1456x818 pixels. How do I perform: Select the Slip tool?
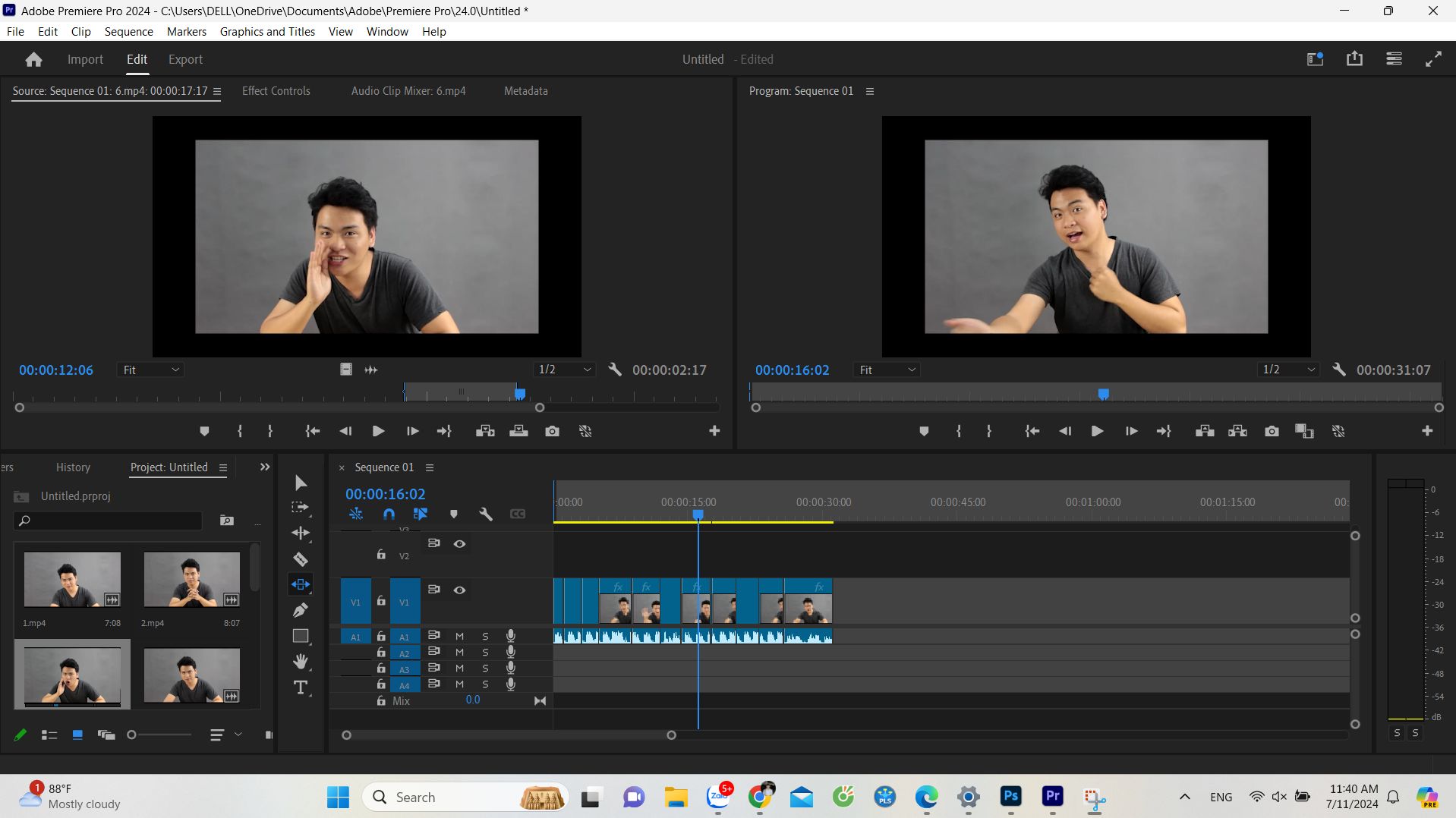click(301, 584)
